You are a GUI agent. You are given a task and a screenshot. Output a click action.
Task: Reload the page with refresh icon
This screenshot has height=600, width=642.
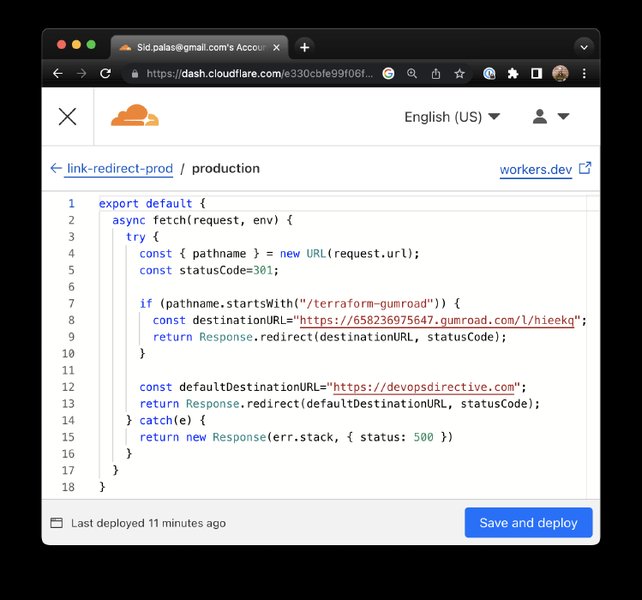(x=106, y=74)
